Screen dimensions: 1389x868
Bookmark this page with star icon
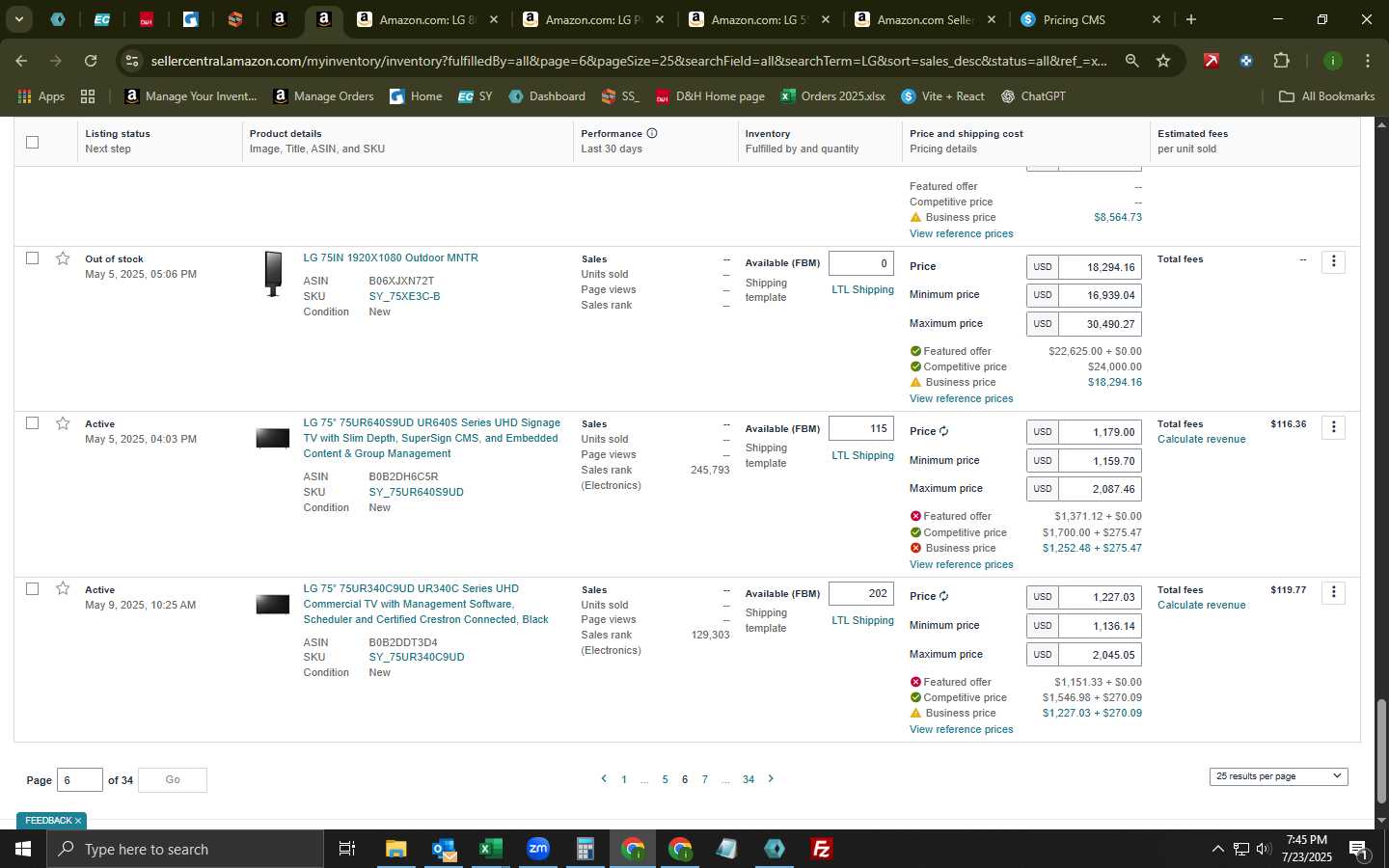point(1163,61)
